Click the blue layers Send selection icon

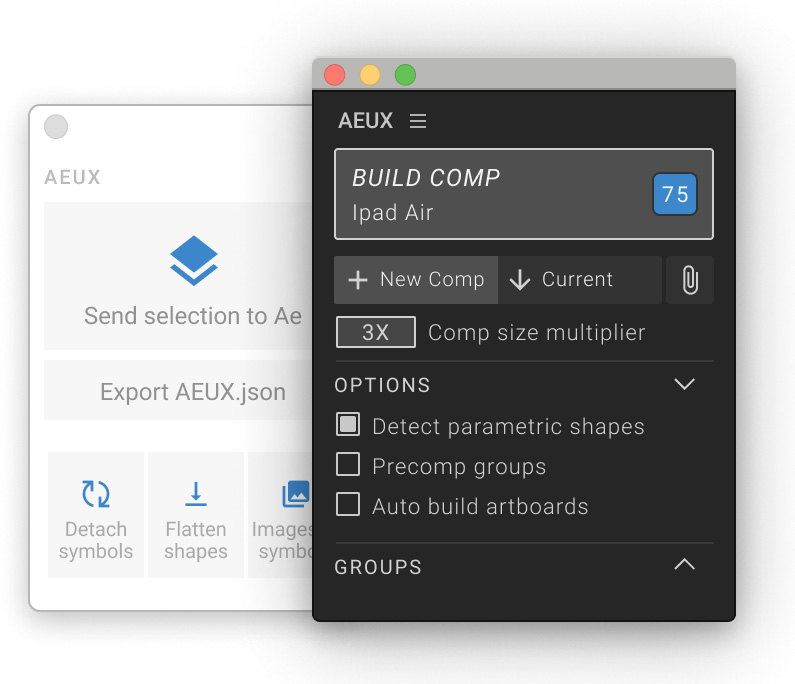pyautogui.click(x=194, y=261)
